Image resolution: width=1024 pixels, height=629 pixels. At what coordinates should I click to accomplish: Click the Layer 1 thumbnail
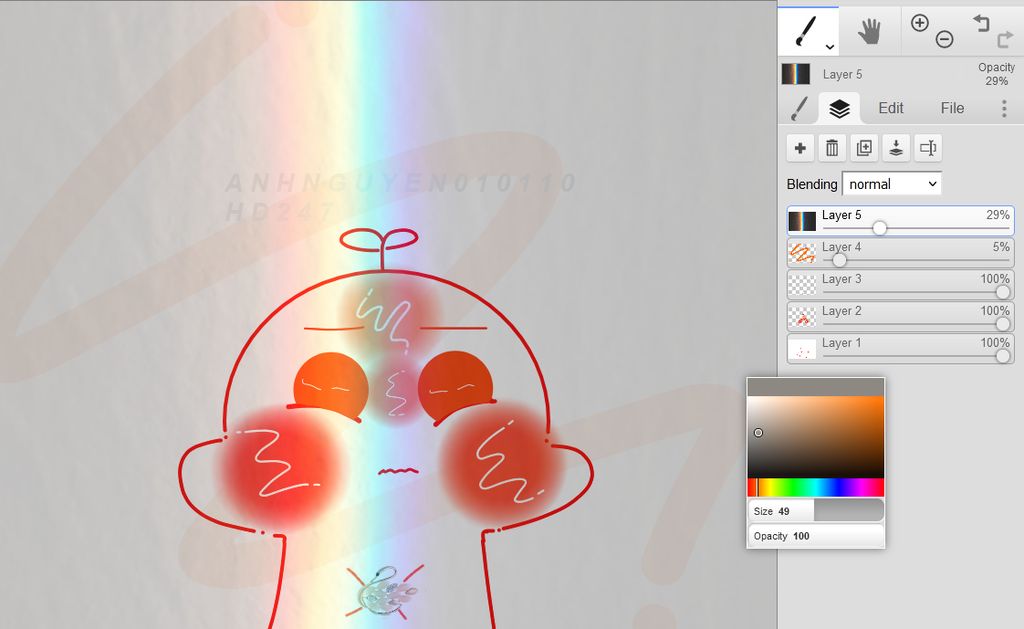click(x=802, y=349)
